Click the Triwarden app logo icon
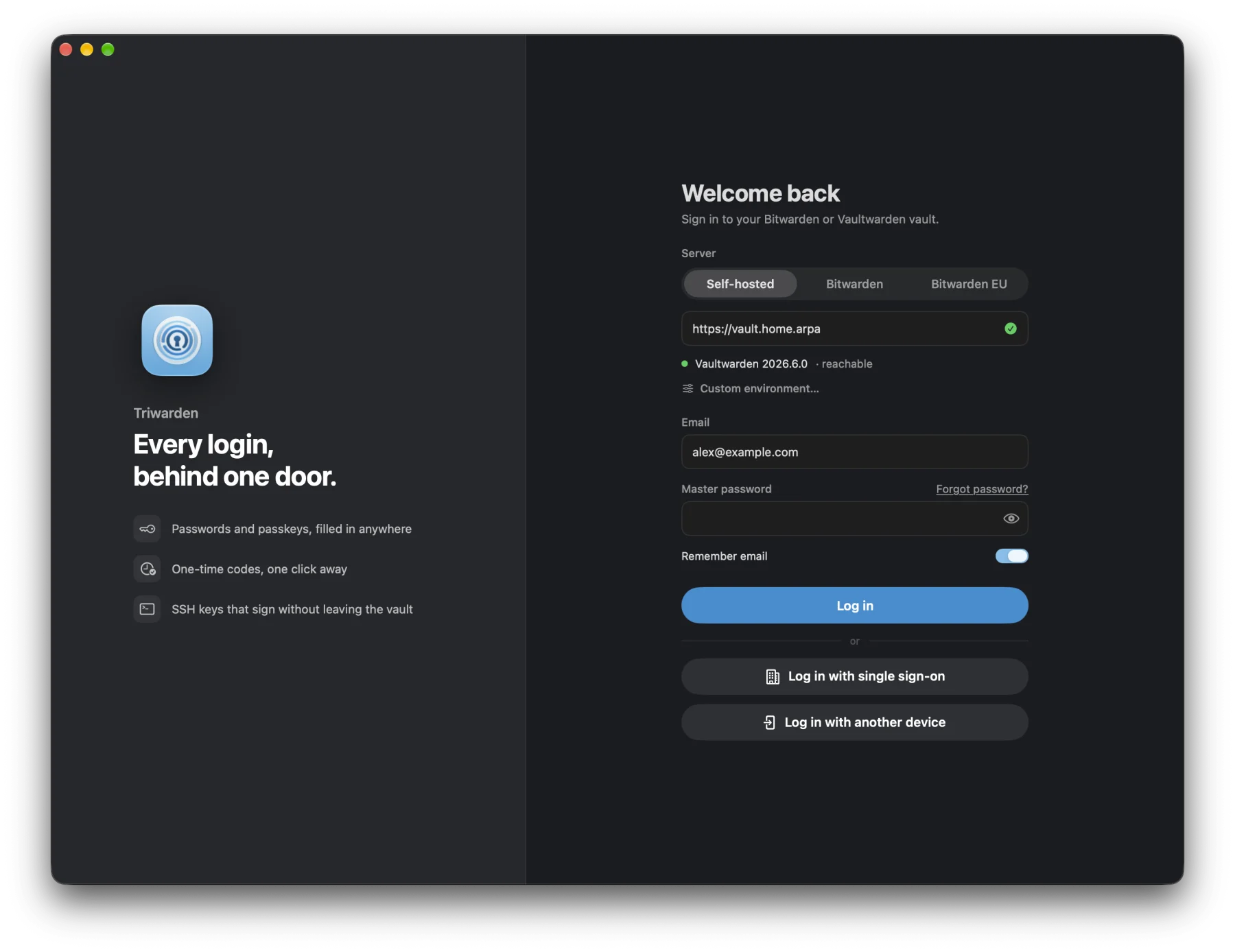Viewport: 1235px width, 952px height. 177,340
